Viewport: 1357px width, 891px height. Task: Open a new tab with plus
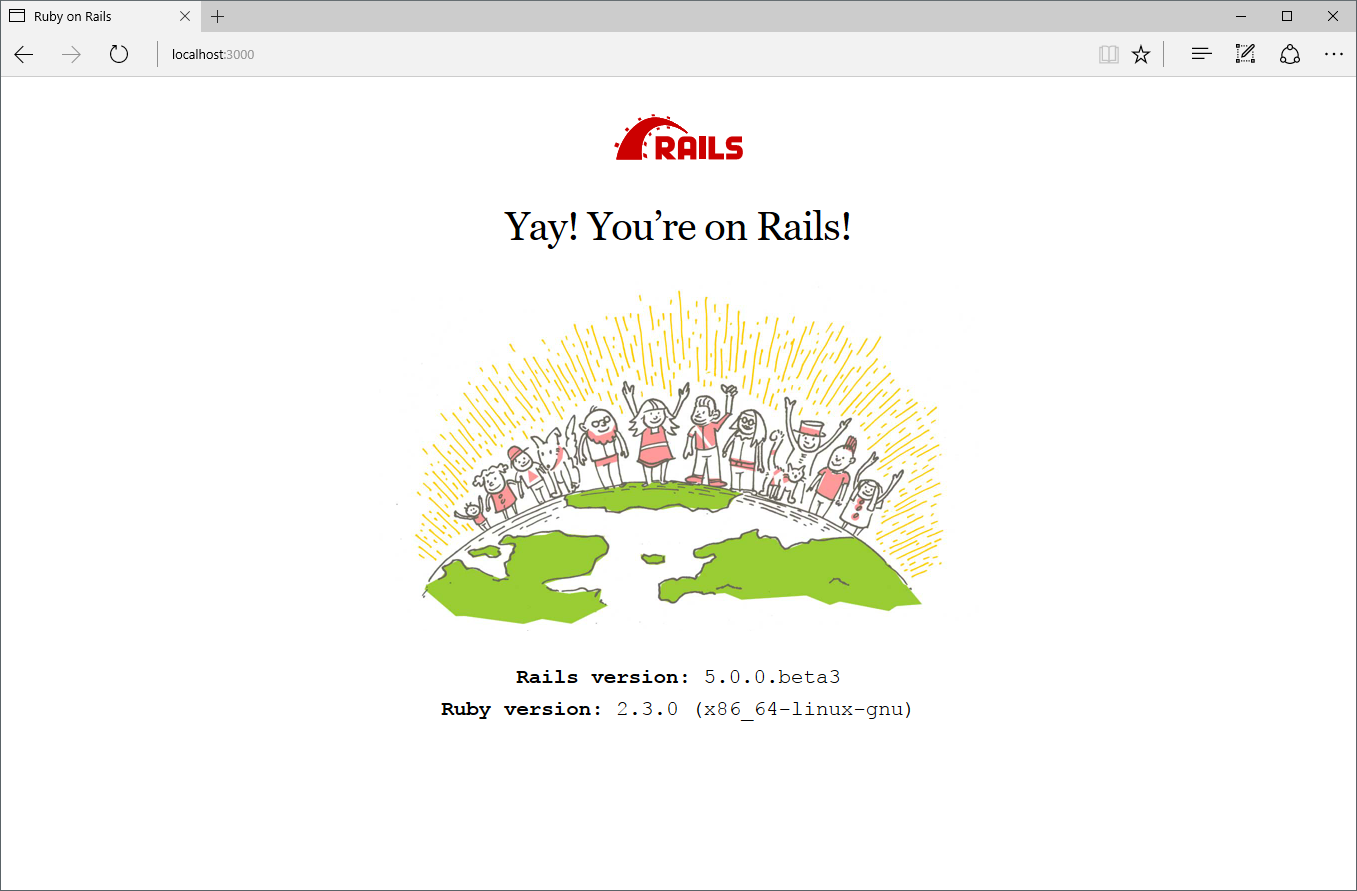coord(218,16)
